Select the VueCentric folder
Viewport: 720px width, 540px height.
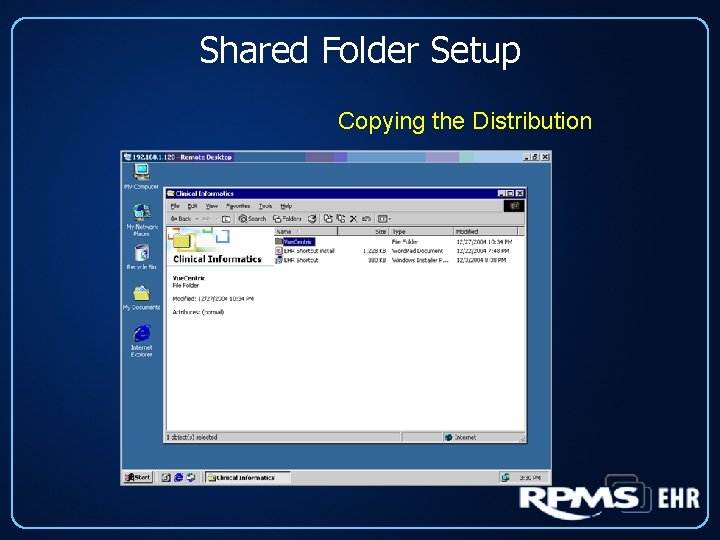[x=295, y=242]
